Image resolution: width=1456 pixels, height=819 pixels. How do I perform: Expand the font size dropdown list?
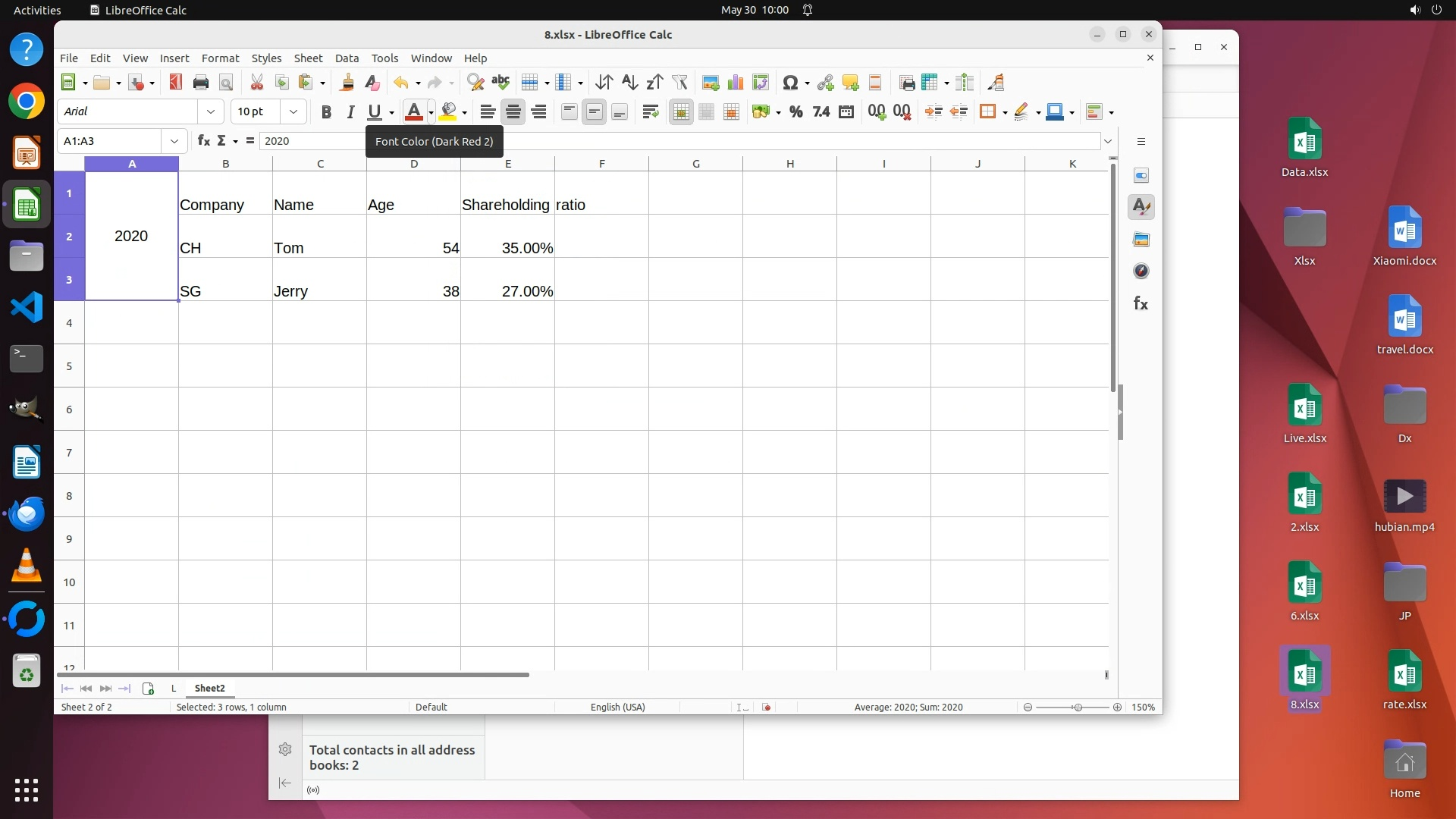point(293,111)
